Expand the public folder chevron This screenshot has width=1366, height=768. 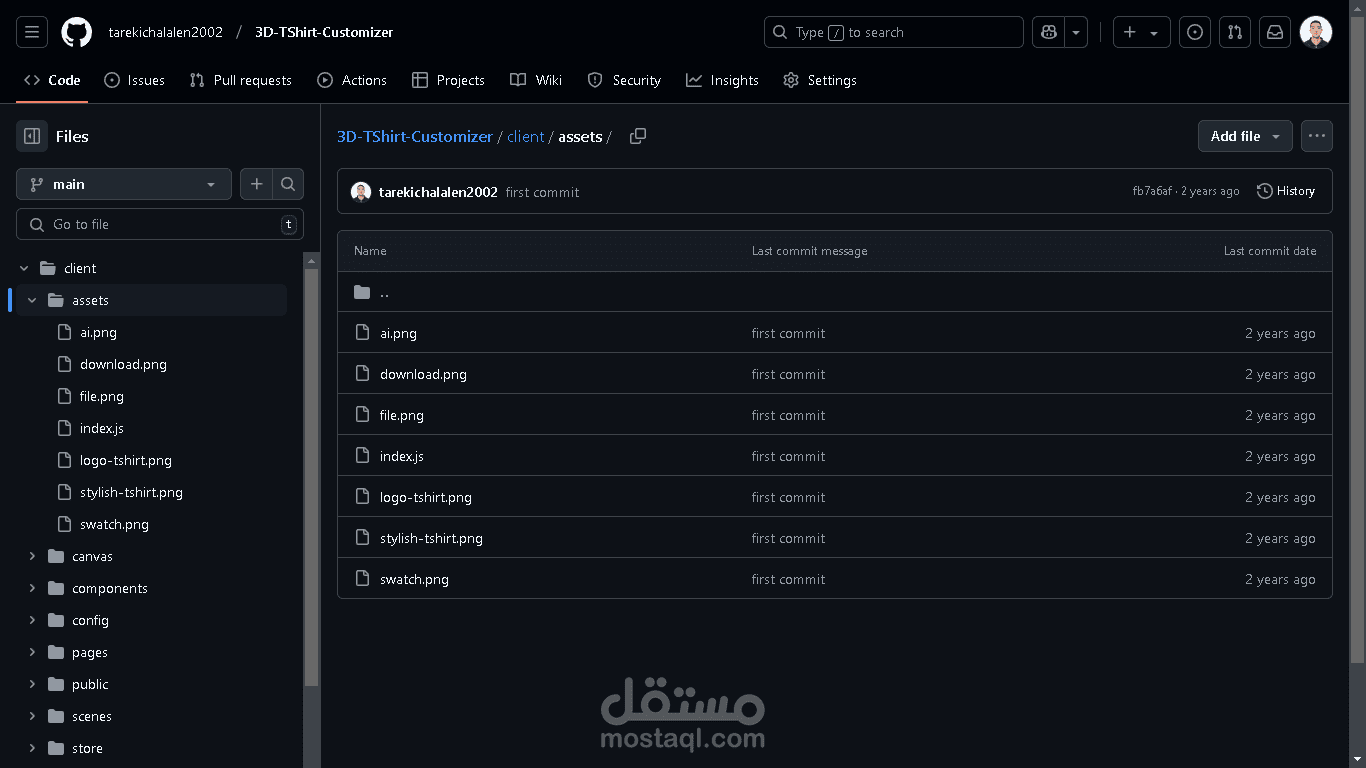click(x=32, y=684)
